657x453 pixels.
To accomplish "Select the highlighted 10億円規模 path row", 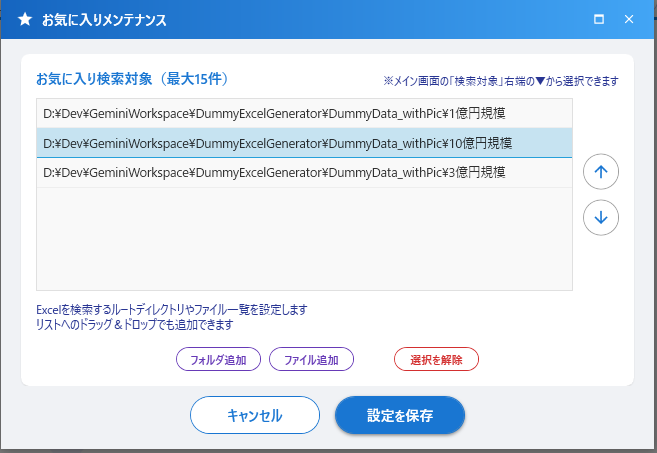I will [304, 143].
